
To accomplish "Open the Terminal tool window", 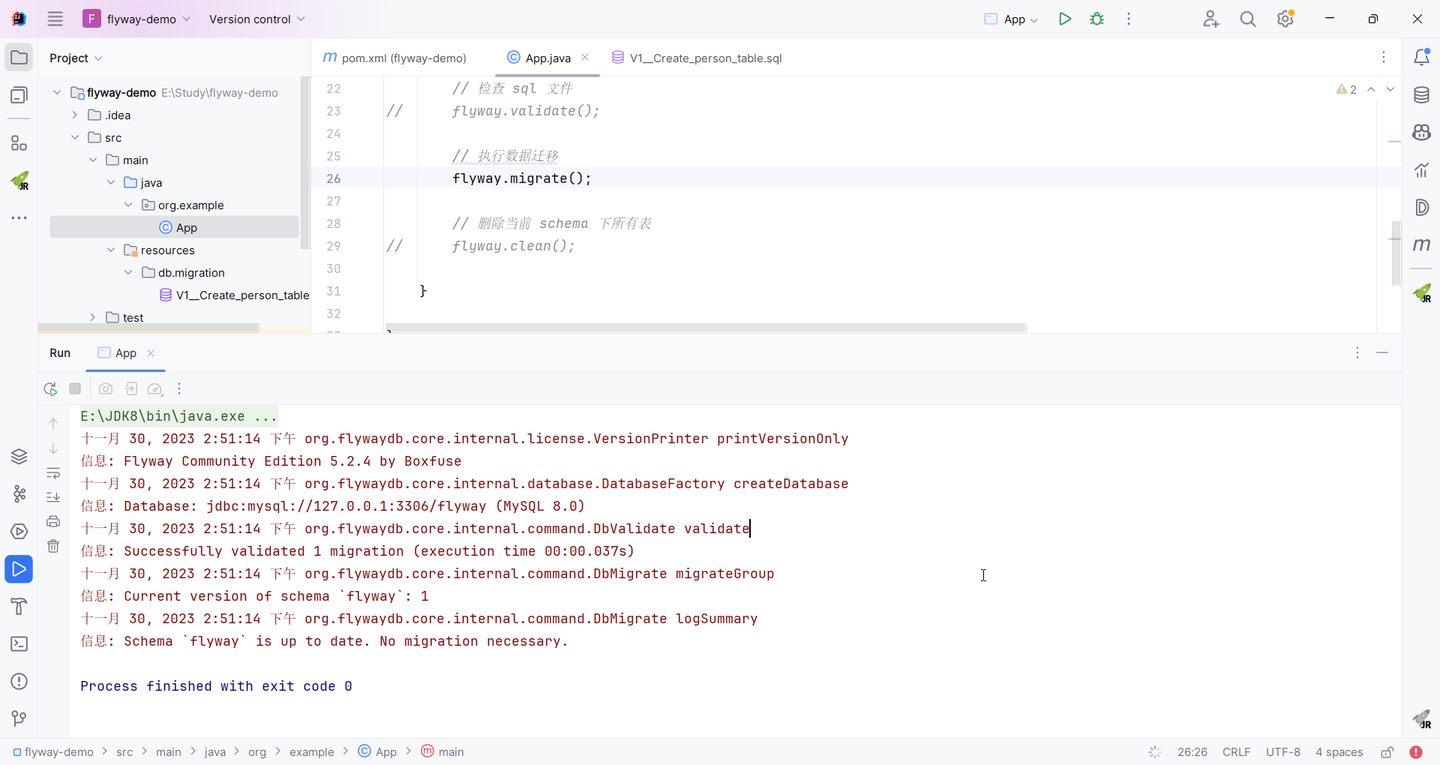I will tap(19, 644).
